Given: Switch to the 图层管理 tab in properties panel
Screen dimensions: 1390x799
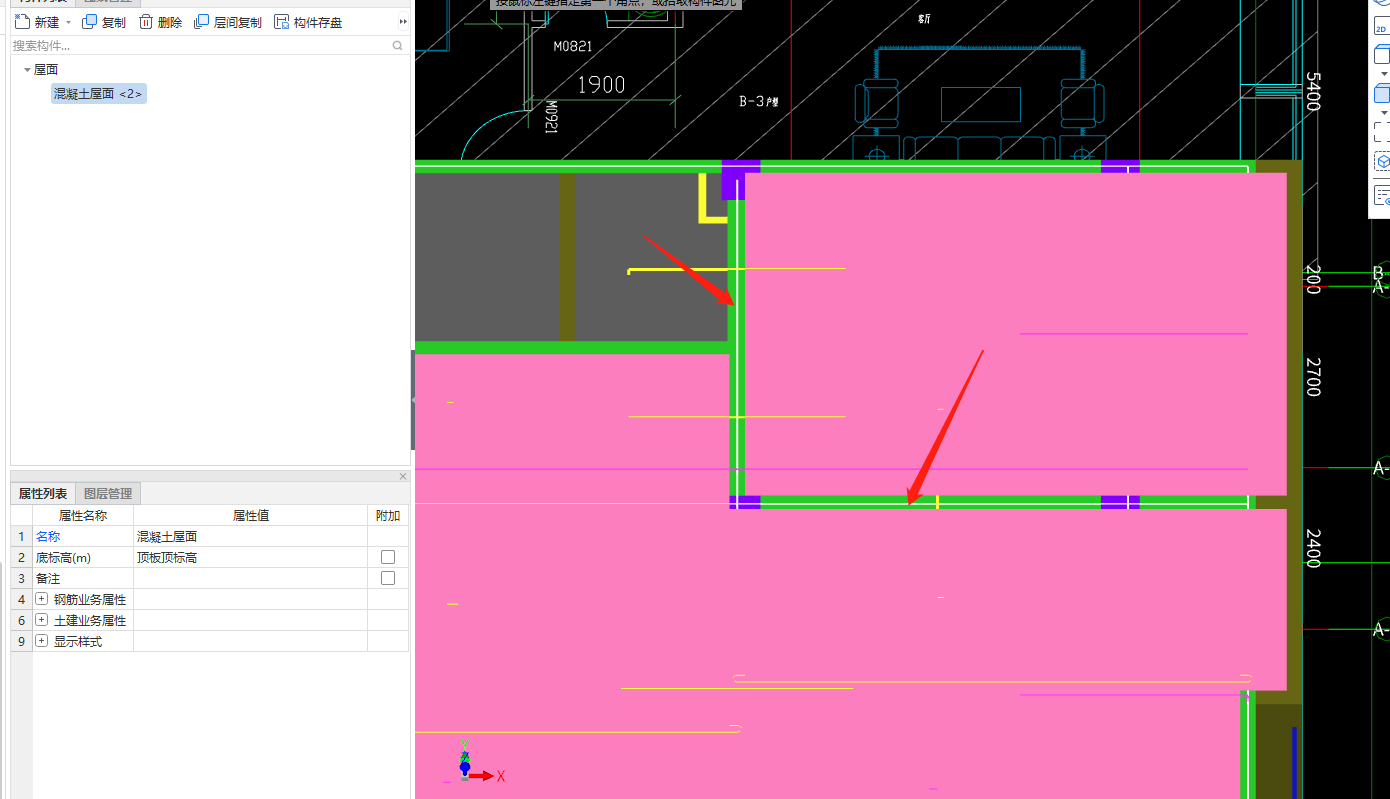Looking at the screenshot, I should click(108, 493).
